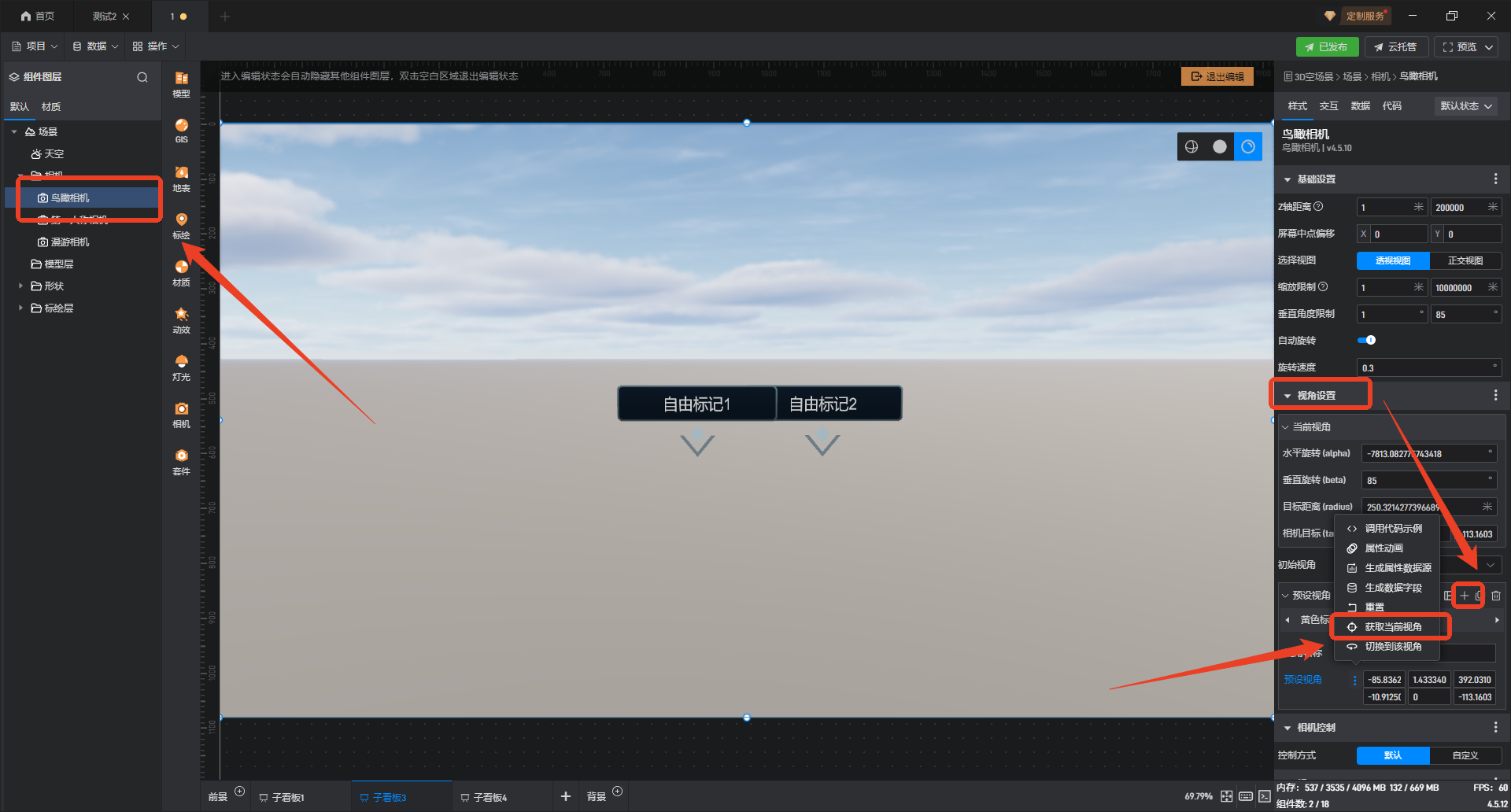The width and height of the screenshot is (1511, 812).
Task: Open the 默认状态 state dropdown
Action: click(1465, 106)
